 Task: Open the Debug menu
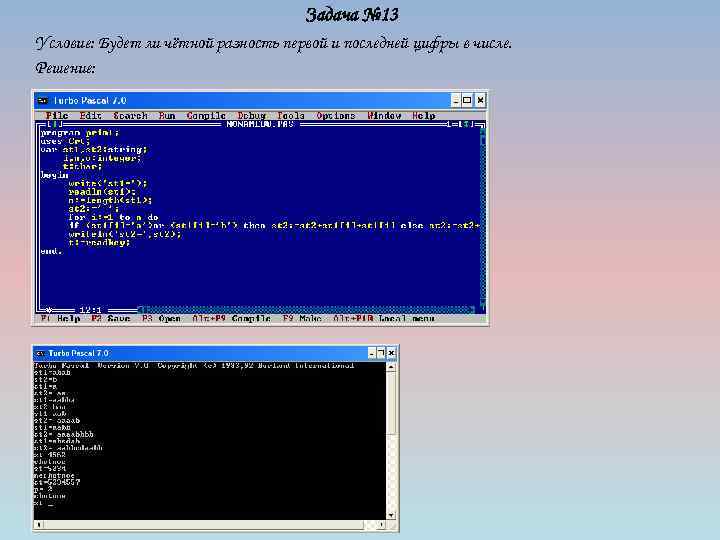[252, 116]
